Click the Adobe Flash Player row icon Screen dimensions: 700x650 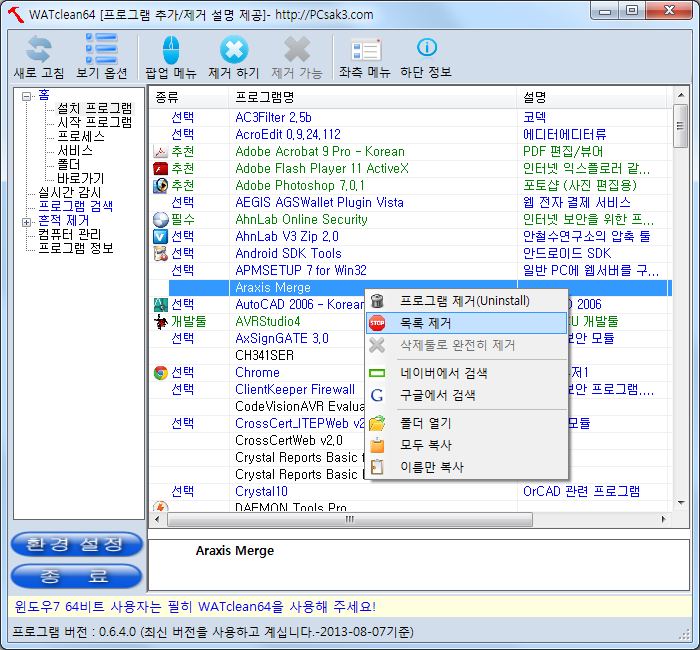point(160,168)
